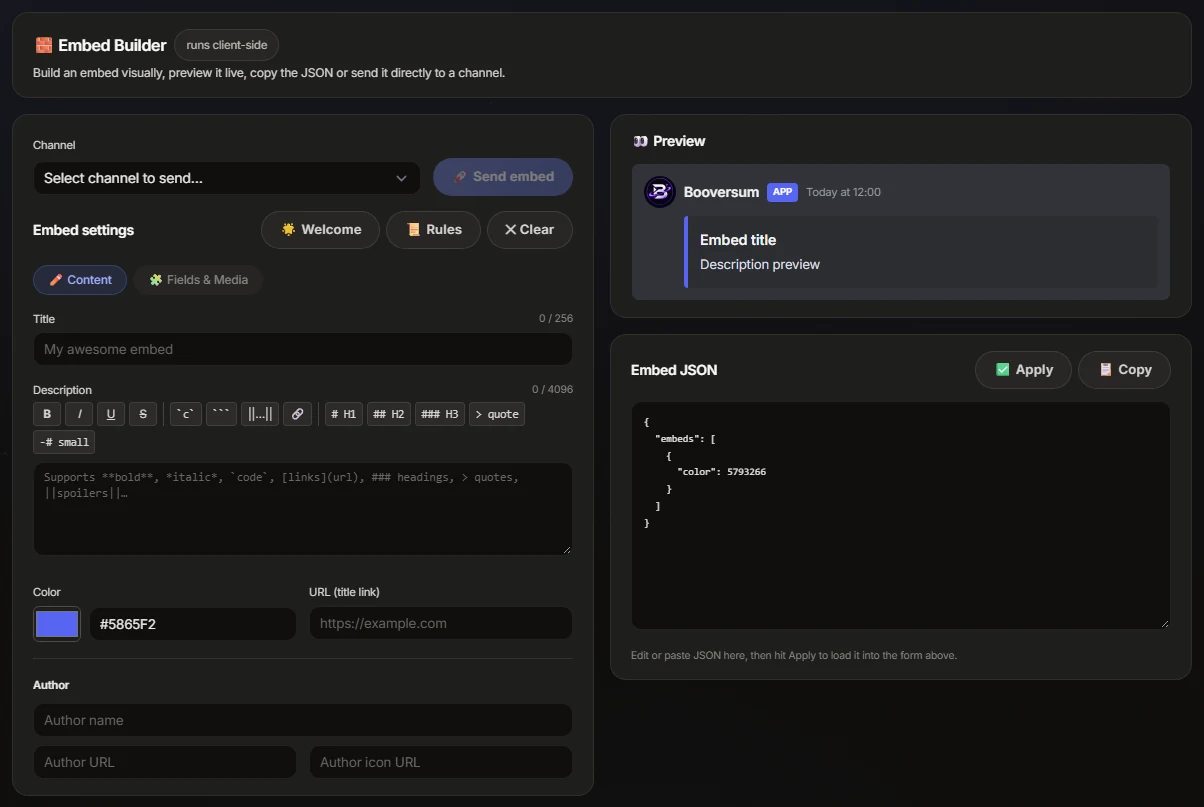1204x807 pixels.
Task: Insert small text markup
Action: coord(64,442)
